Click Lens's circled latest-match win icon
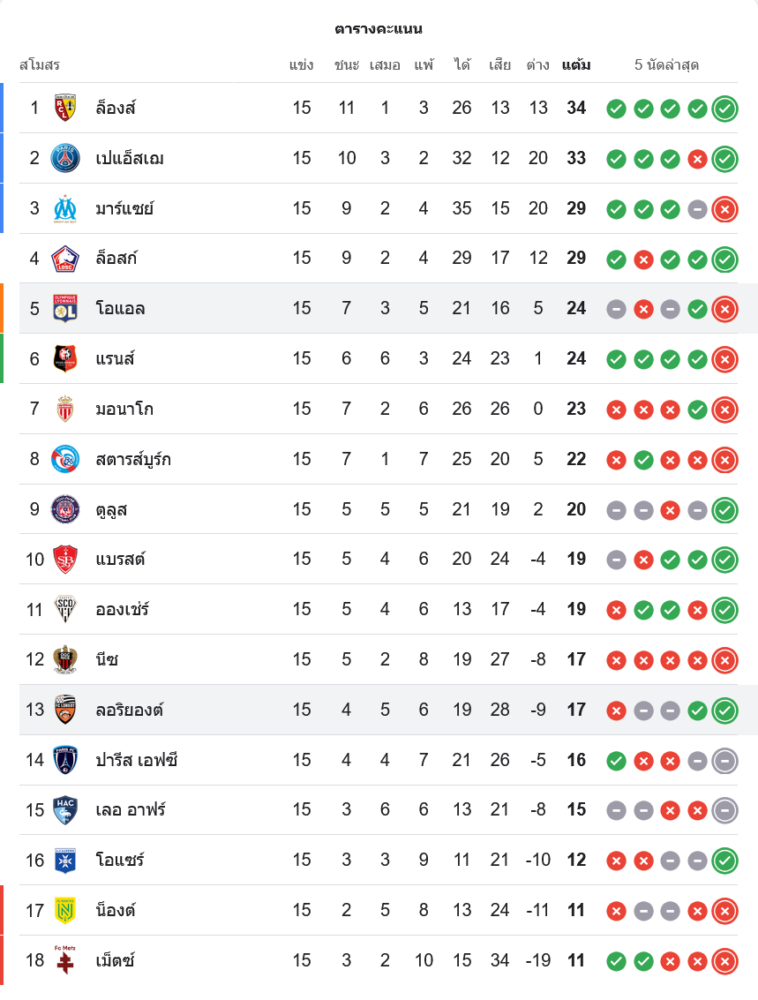 [725, 108]
